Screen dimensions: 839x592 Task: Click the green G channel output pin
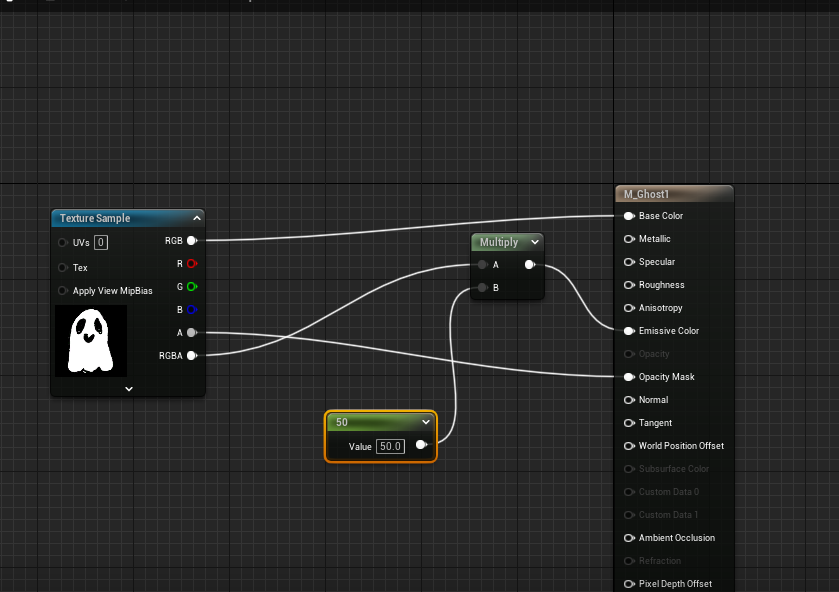point(191,287)
